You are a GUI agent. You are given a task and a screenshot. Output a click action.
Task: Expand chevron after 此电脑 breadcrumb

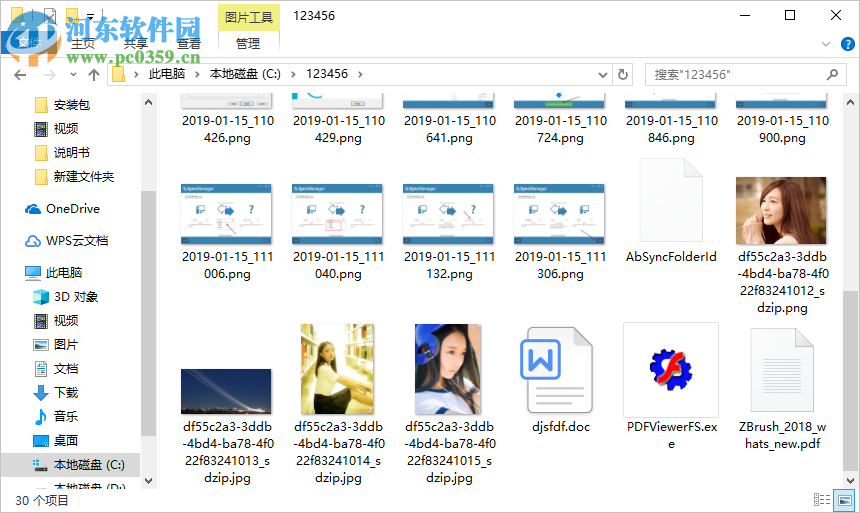pyautogui.click(x=197, y=75)
